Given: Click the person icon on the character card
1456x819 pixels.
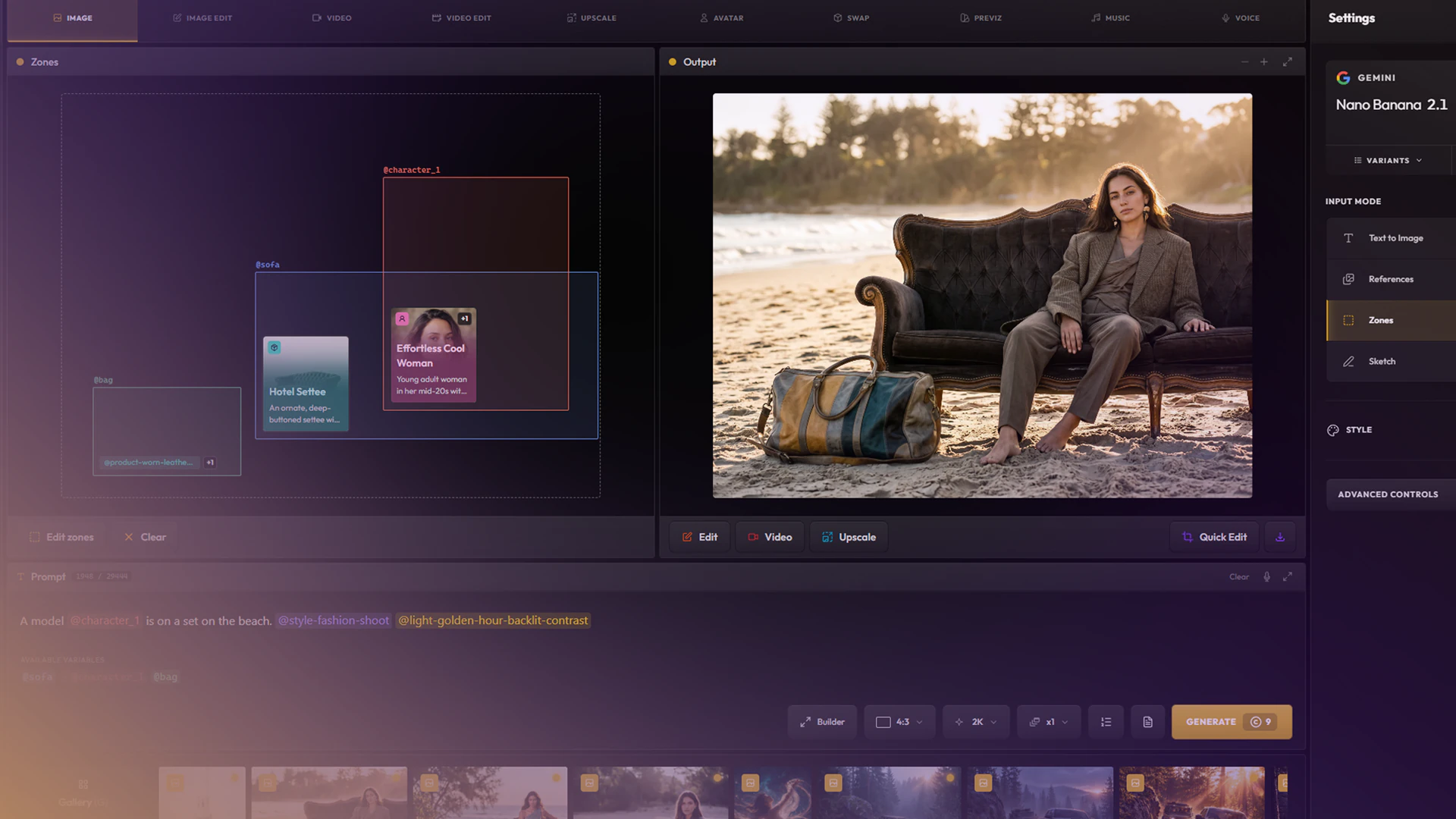Looking at the screenshot, I should pyautogui.click(x=402, y=318).
